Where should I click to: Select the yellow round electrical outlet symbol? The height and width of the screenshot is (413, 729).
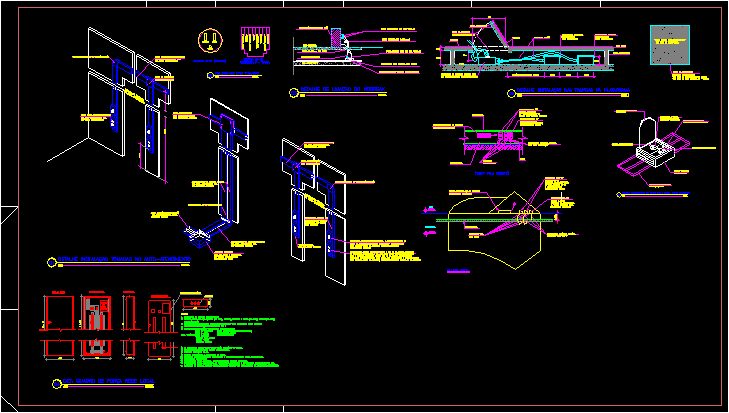tap(210, 40)
